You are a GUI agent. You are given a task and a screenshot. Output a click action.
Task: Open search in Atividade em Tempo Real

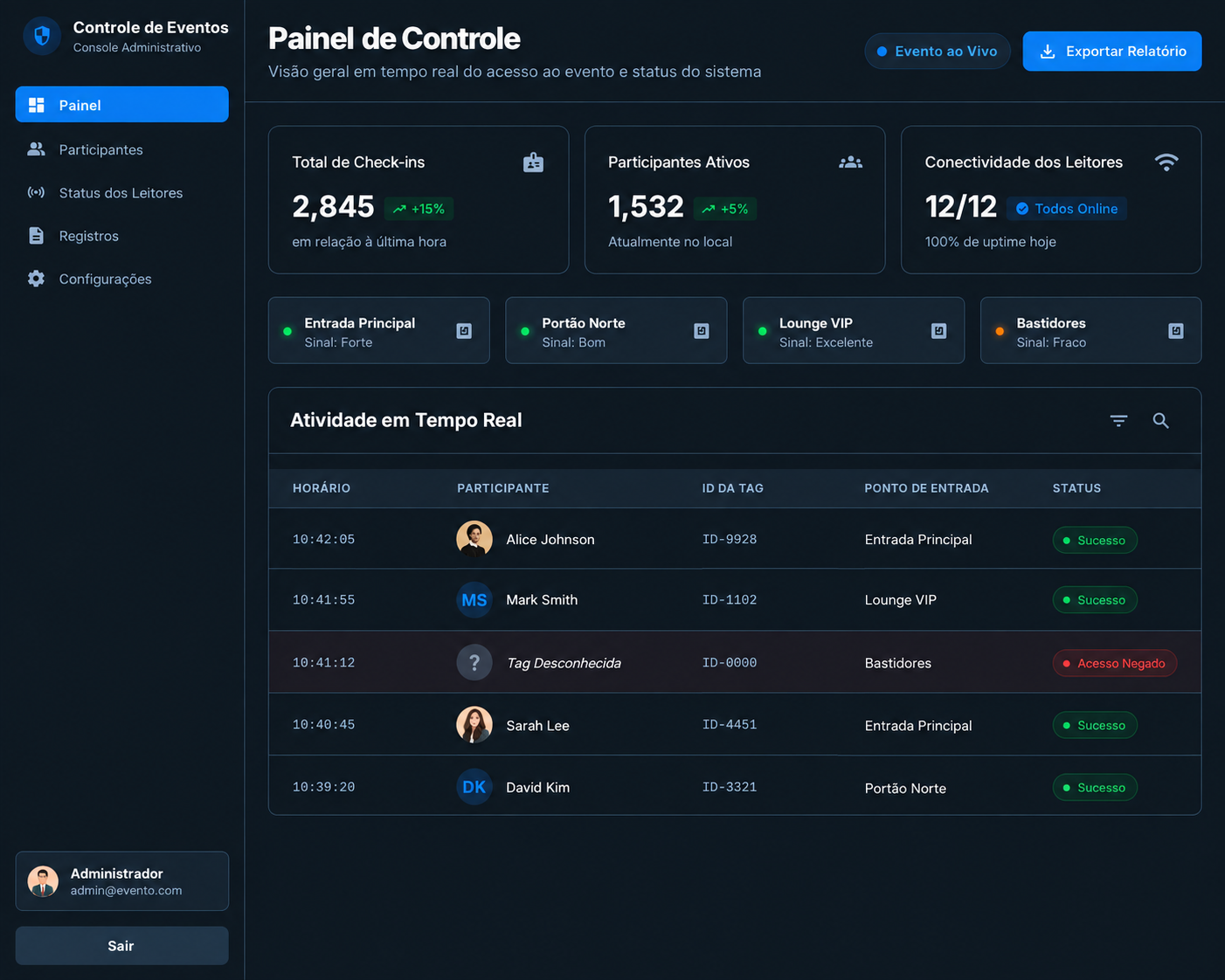[x=1160, y=421]
